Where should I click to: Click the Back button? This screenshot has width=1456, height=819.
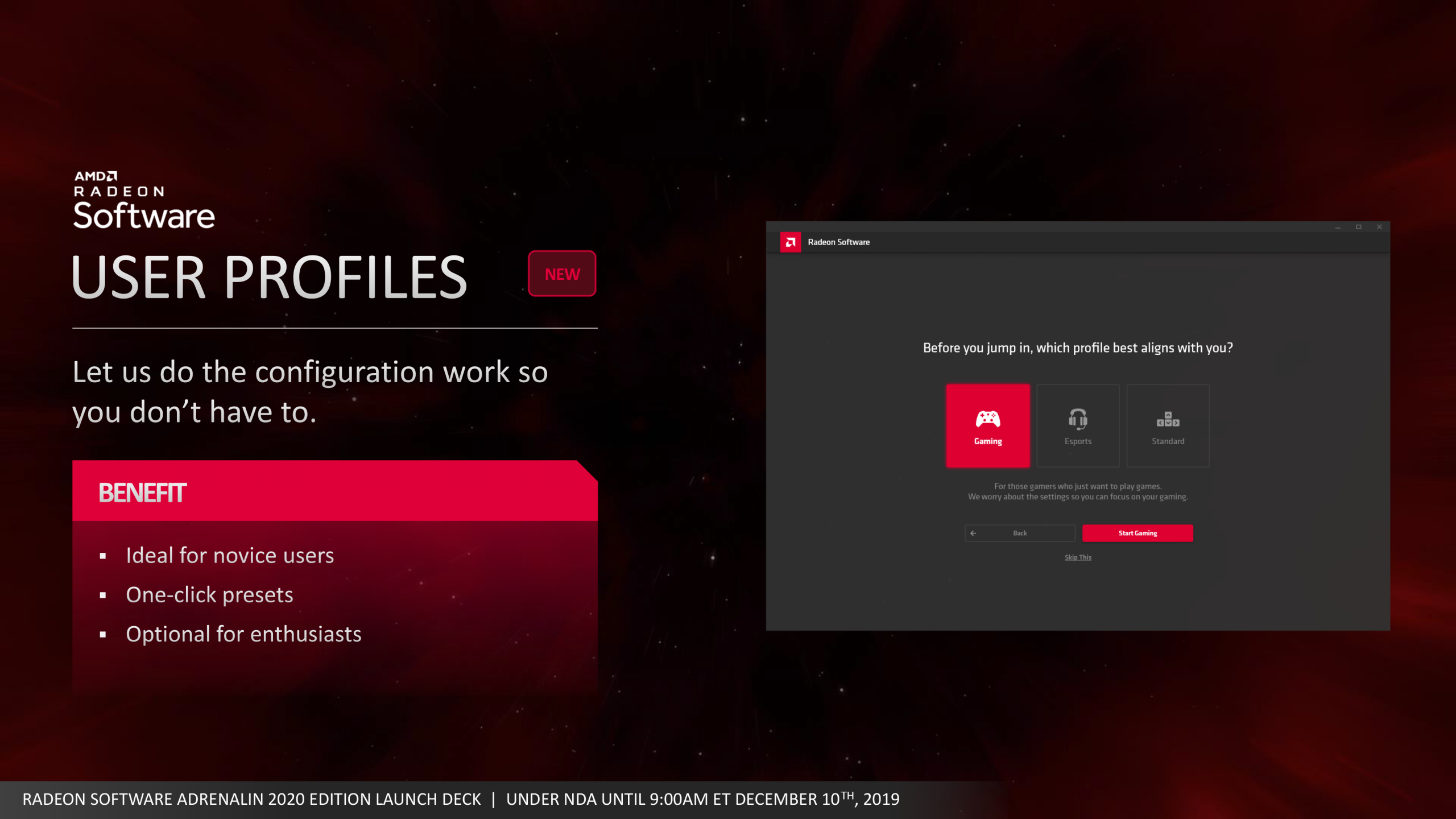(x=1020, y=533)
